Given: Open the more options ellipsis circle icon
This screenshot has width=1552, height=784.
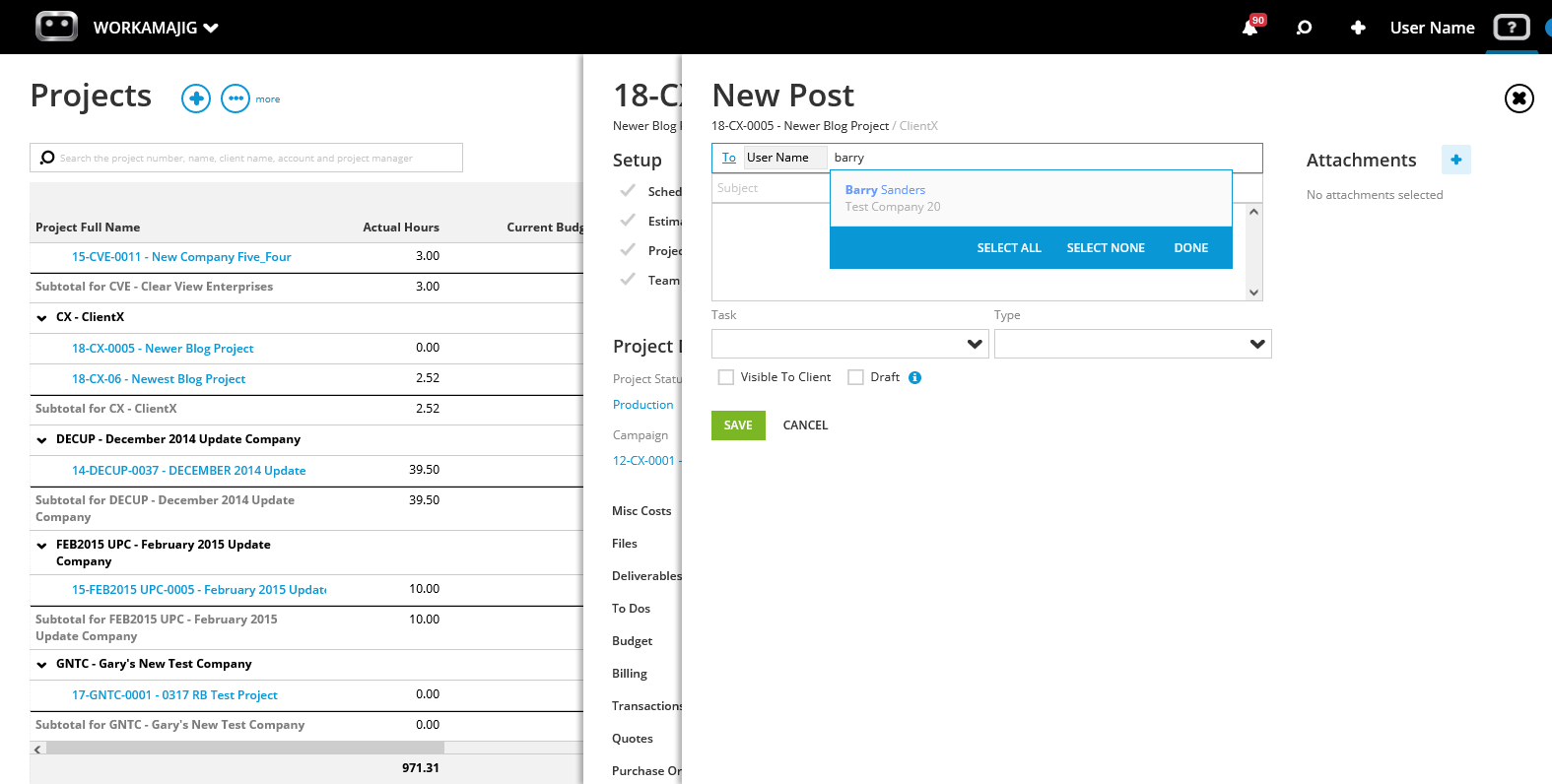Looking at the screenshot, I should click(x=236, y=98).
